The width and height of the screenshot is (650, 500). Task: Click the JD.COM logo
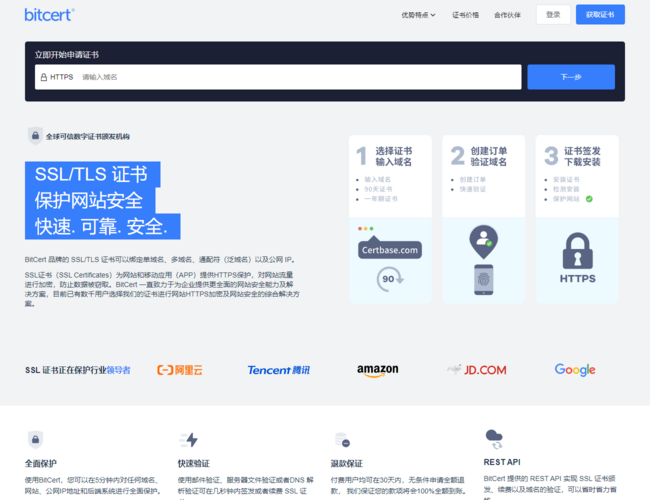pos(477,370)
